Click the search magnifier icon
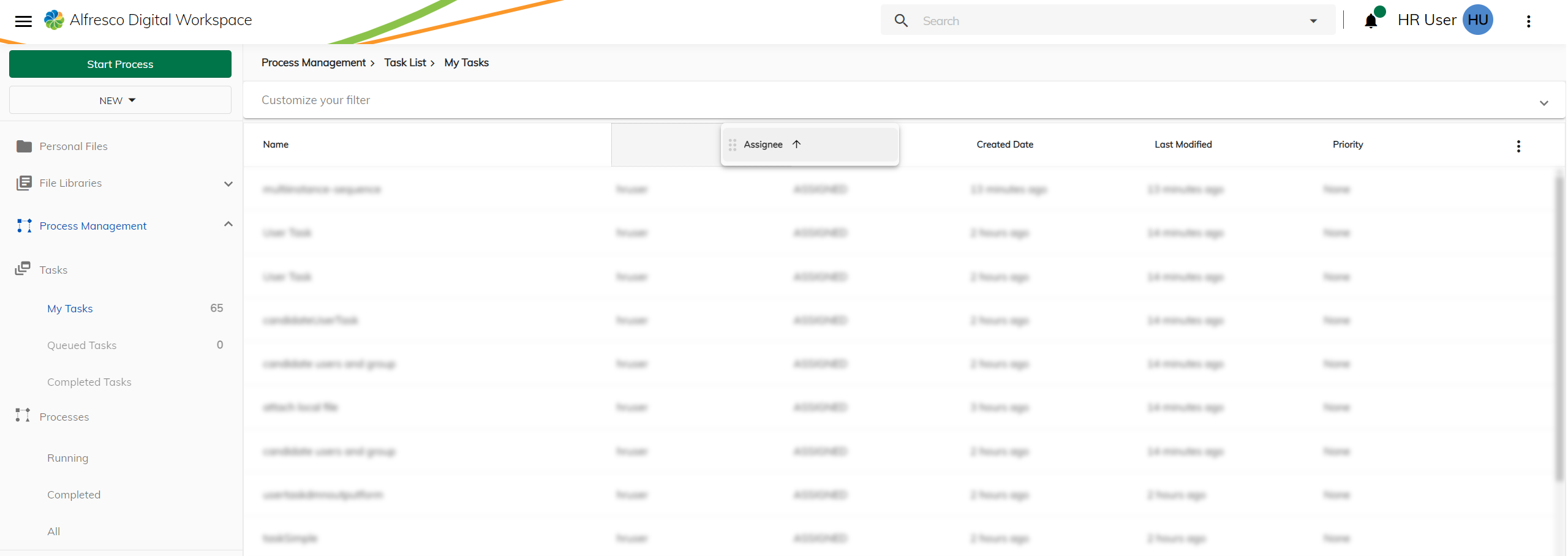1568x556 pixels. point(900,21)
